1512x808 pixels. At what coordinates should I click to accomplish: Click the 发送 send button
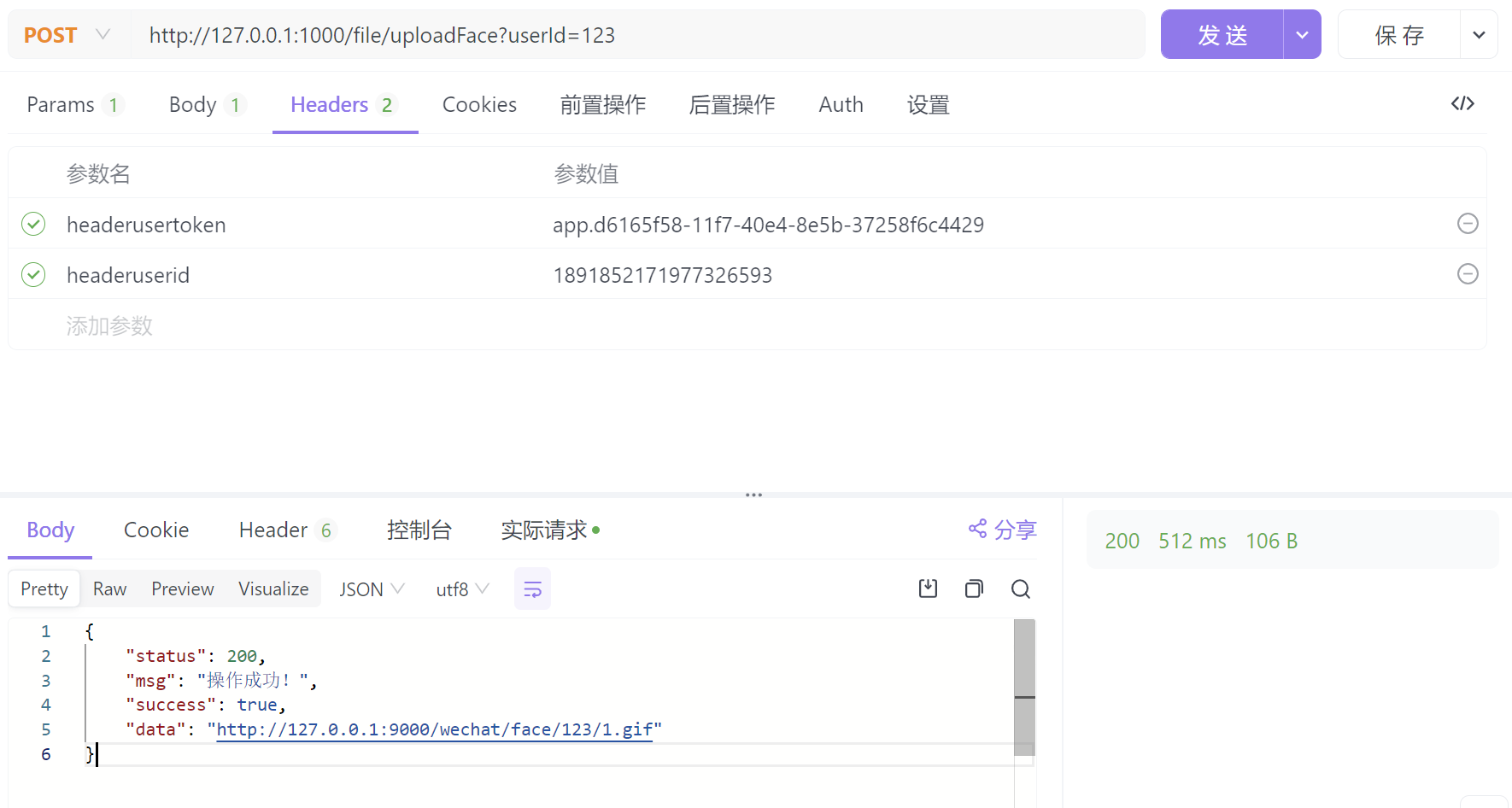(1222, 34)
